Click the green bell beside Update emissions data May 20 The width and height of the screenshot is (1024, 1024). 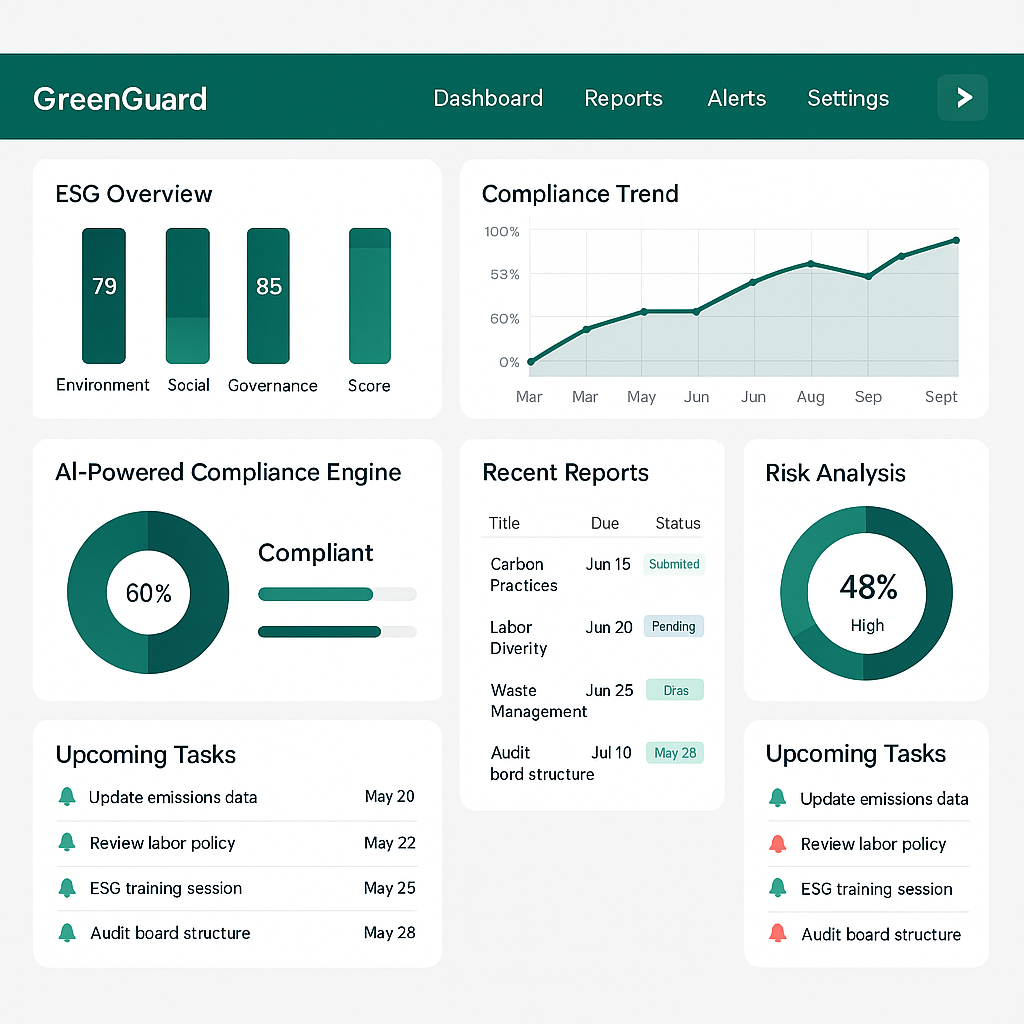pos(67,797)
